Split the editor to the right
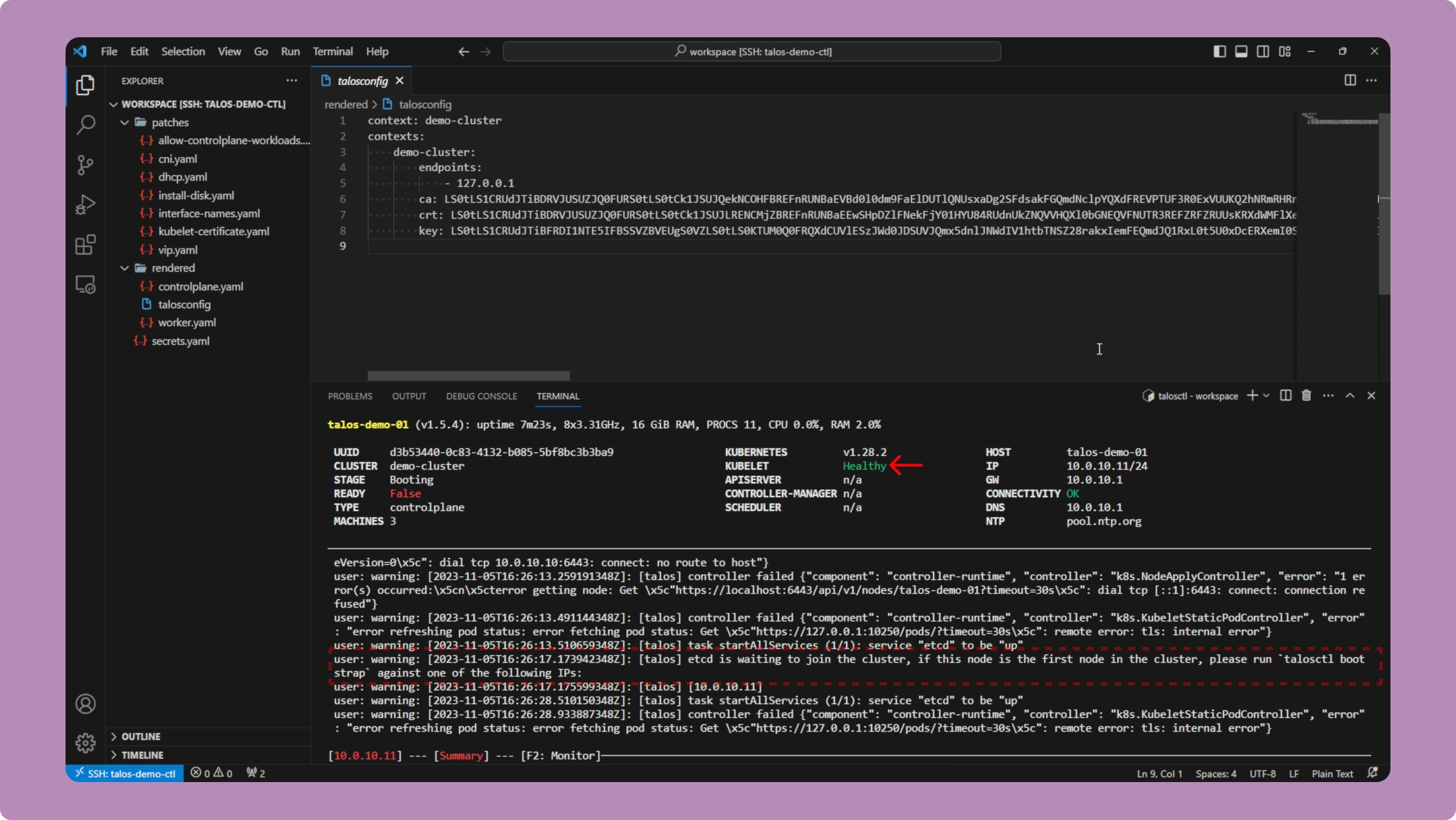Image resolution: width=1456 pixels, height=820 pixels. (1350, 81)
